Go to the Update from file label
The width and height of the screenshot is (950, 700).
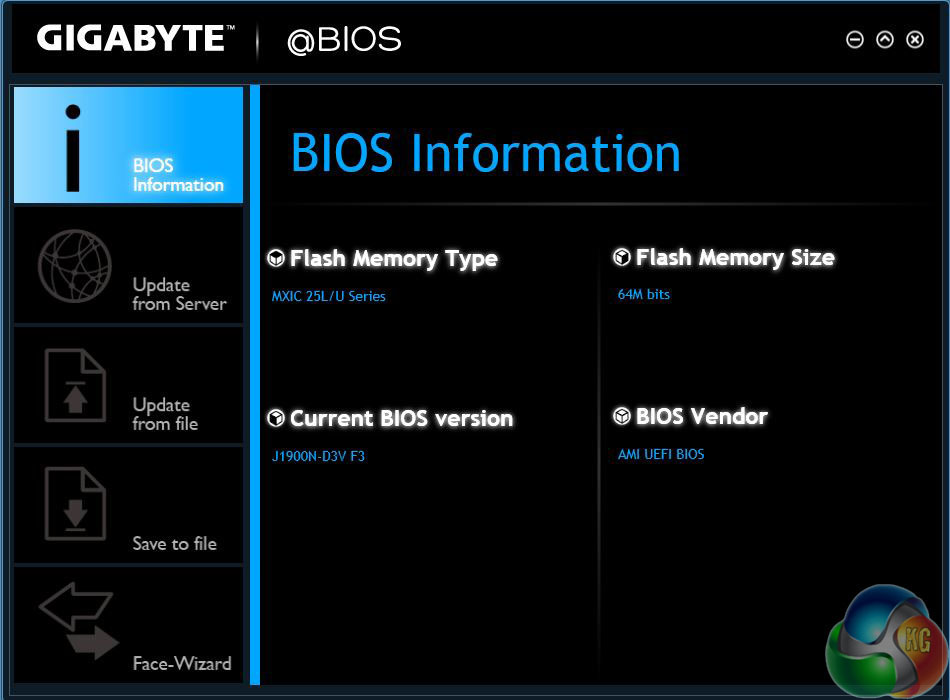[x=165, y=414]
